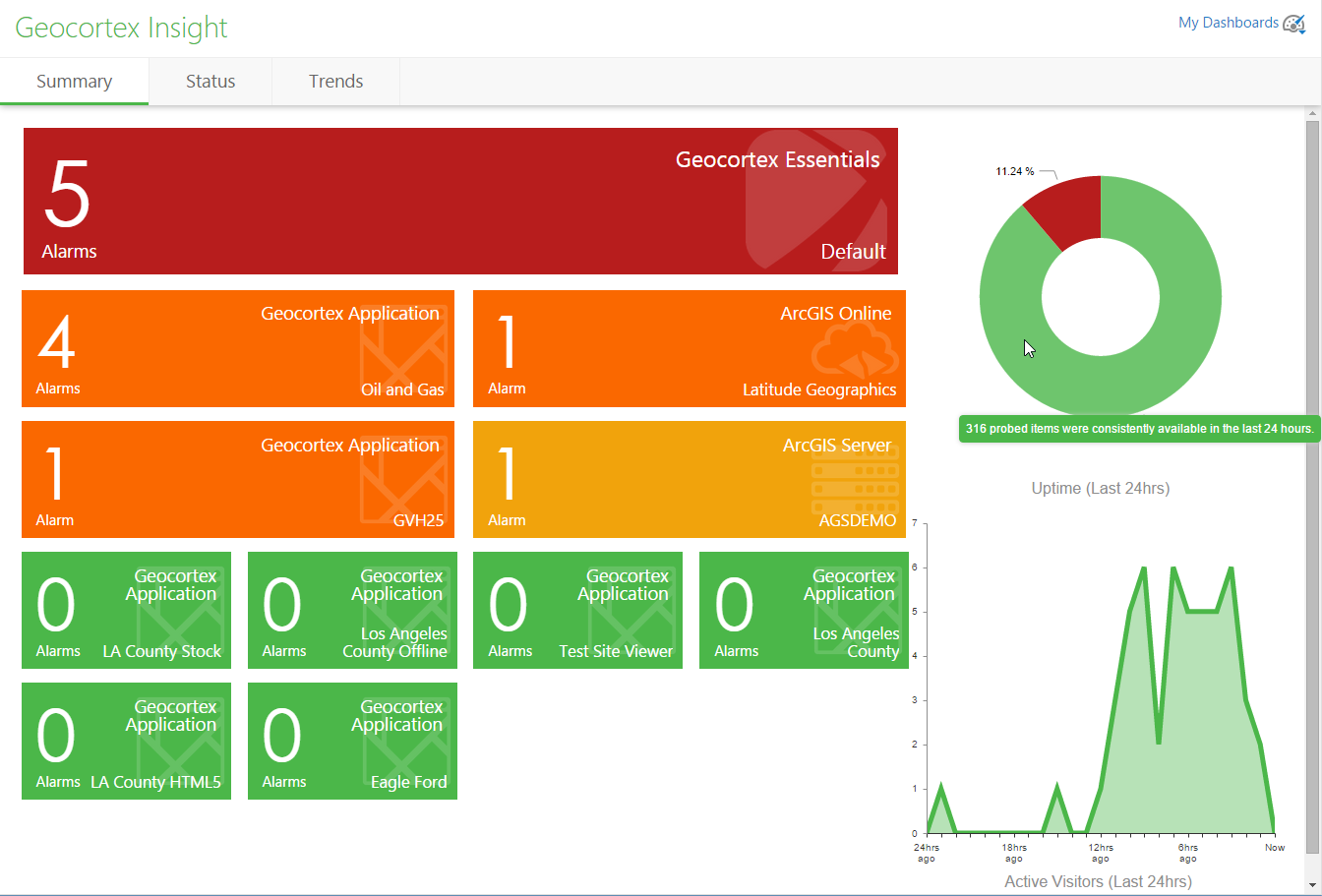Click map icon on LA County Stock tile
The width and height of the screenshot is (1322, 896).
pos(181,610)
